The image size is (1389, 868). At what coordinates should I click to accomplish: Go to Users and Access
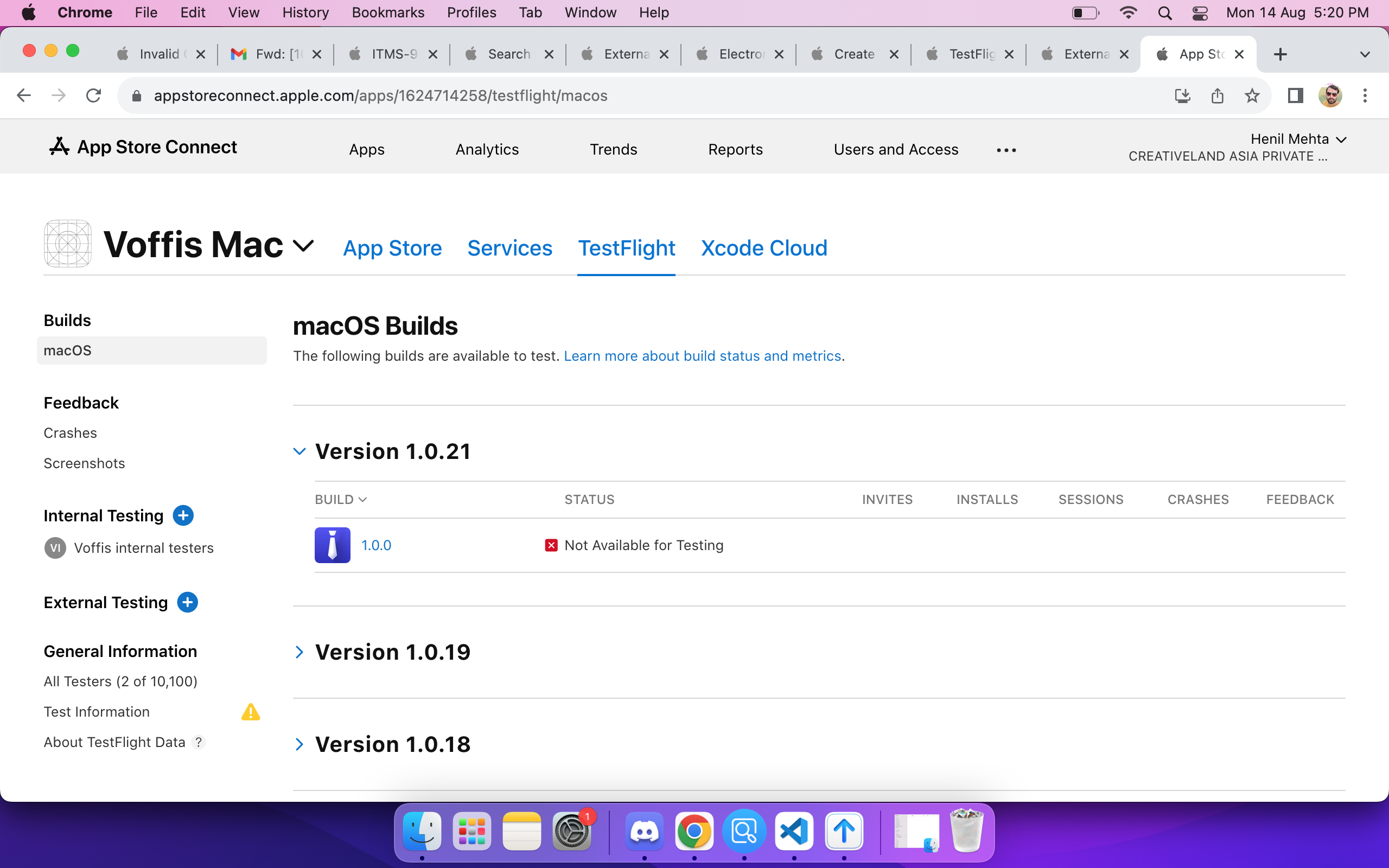coord(896,149)
